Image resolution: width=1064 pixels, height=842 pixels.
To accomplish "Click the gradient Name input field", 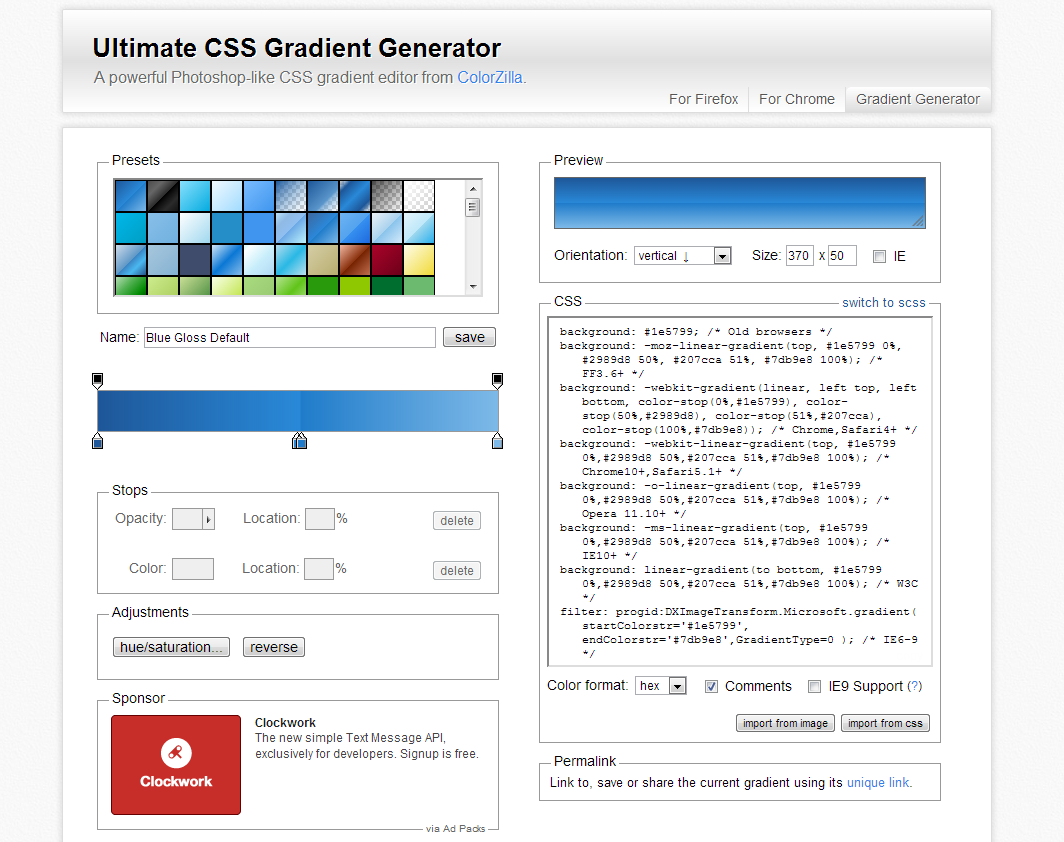I will tap(290, 337).
